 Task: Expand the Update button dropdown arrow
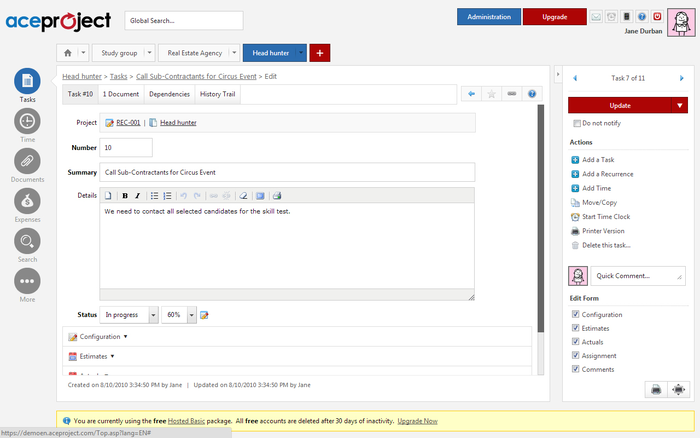coord(681,105)
